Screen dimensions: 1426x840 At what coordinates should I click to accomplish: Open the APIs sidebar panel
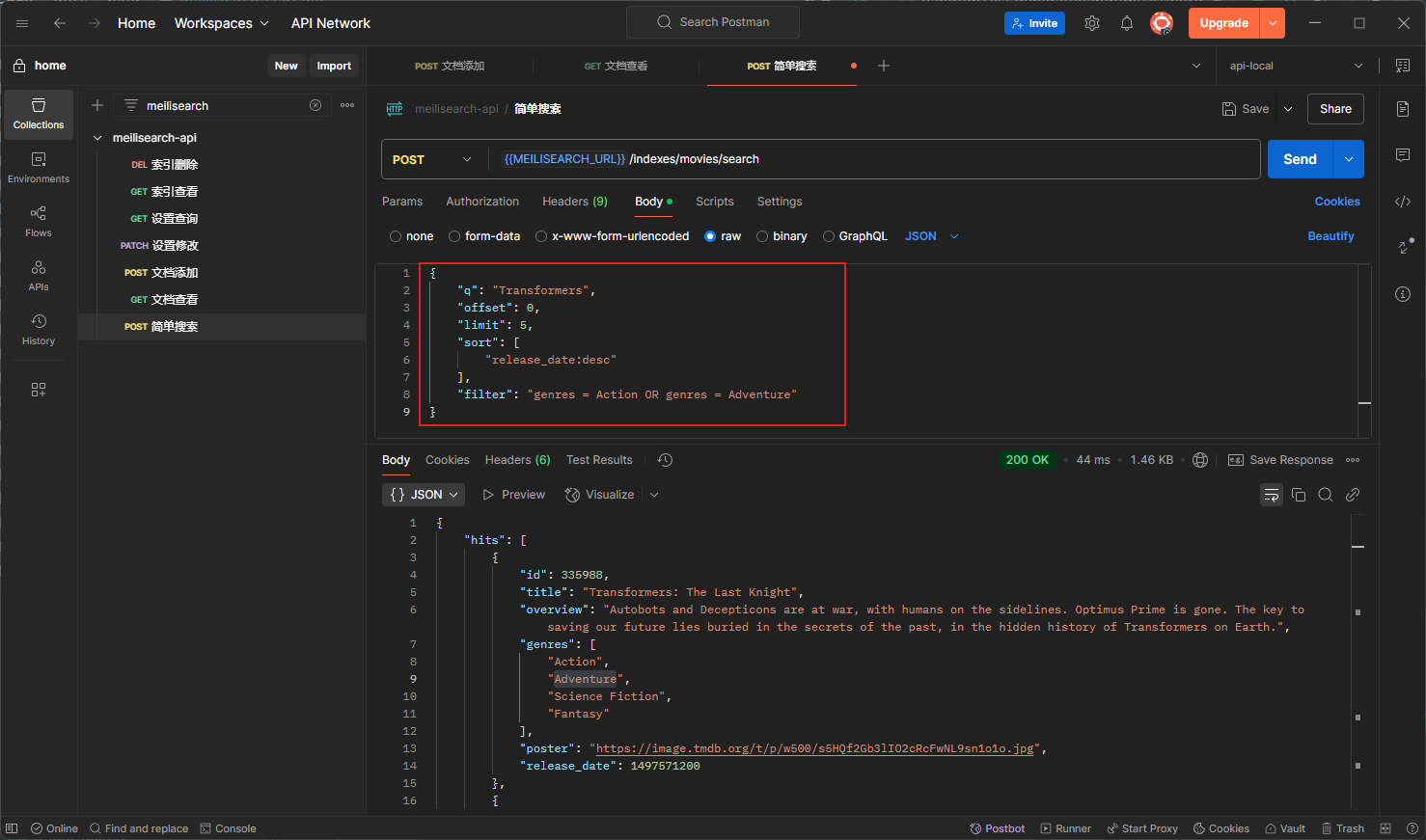click(38, 274)
